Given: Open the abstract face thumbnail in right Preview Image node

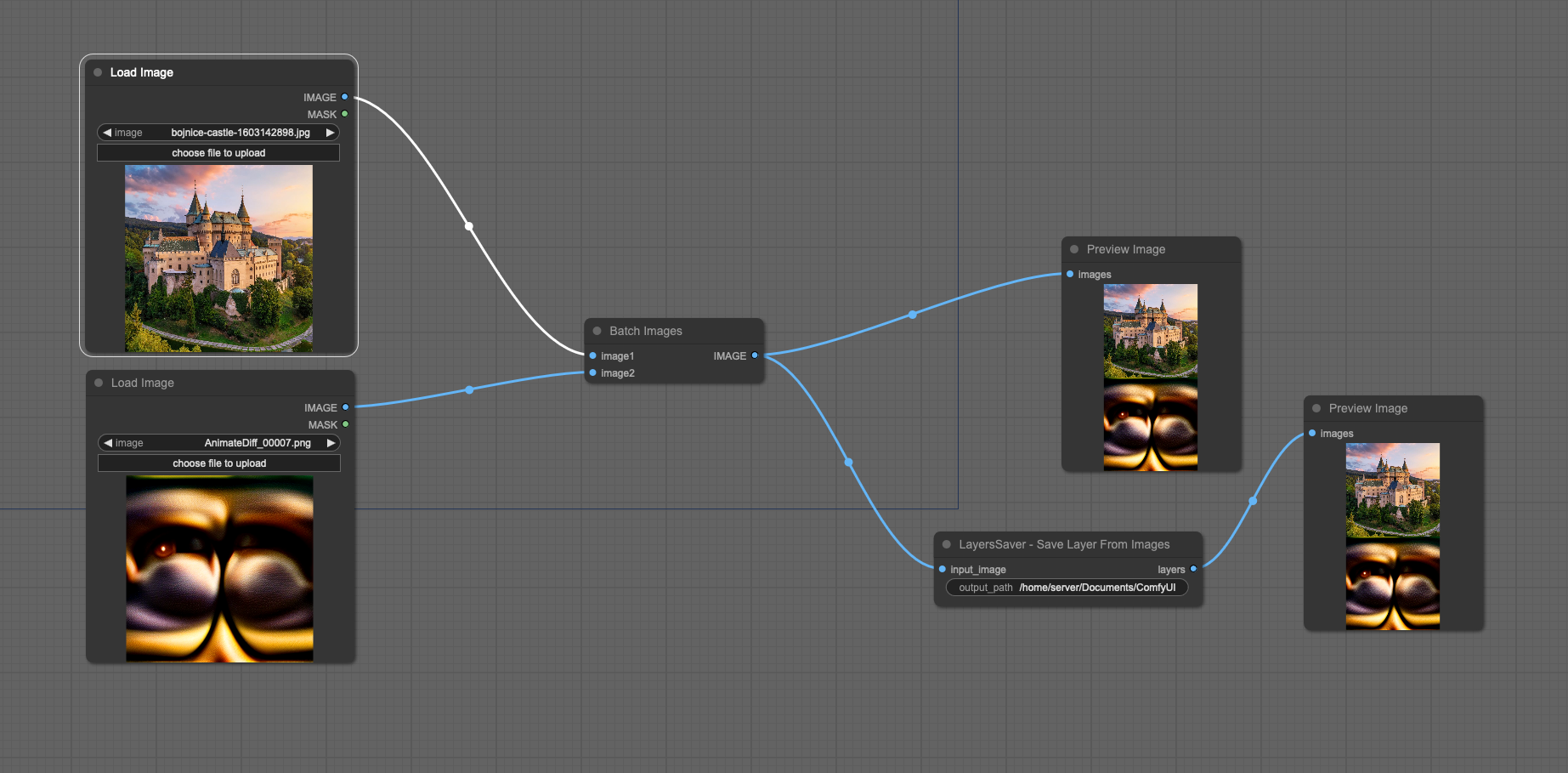Looking at the screenshot, I should 1393,583.
